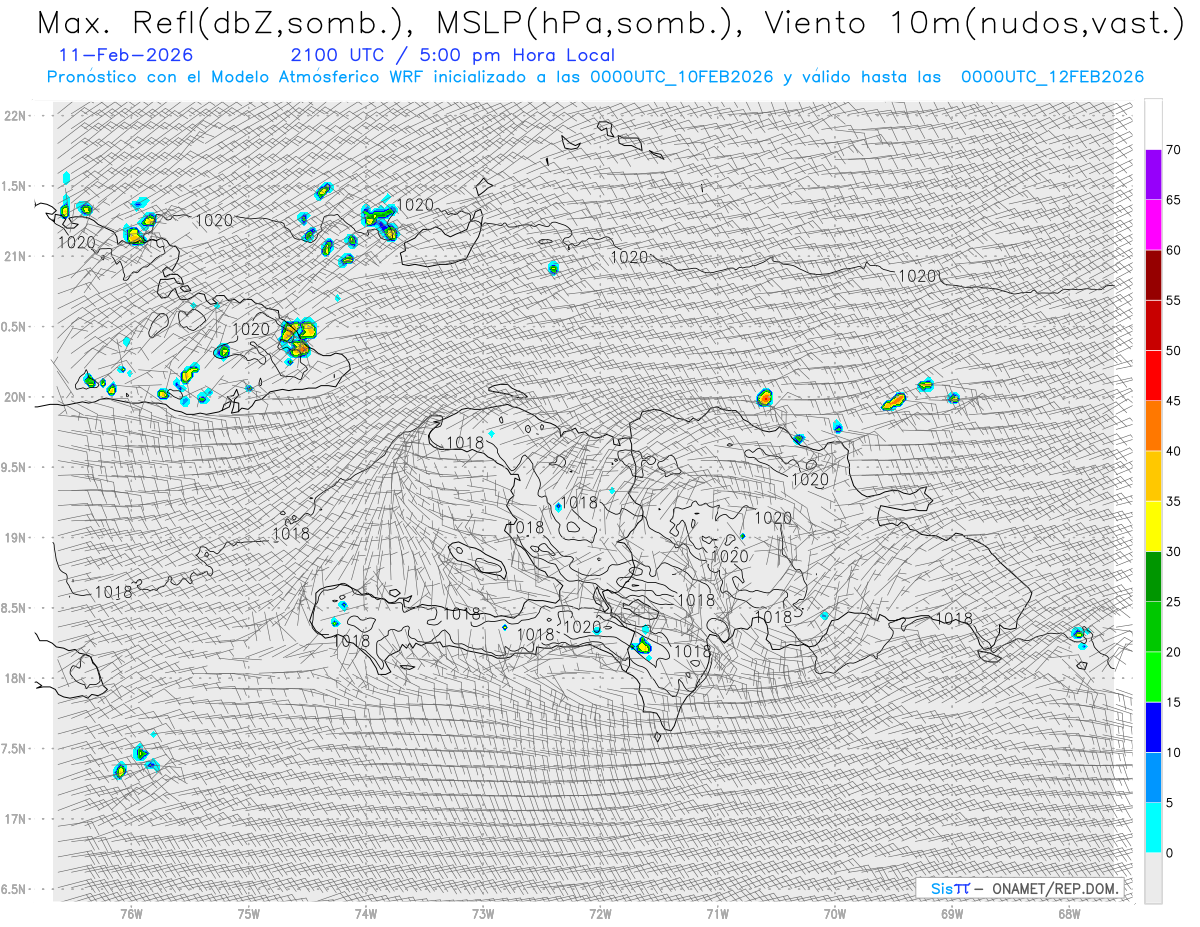Click the '22N' latitude axis label
This screenshot has width=1200, height=927.
point(16,116)
